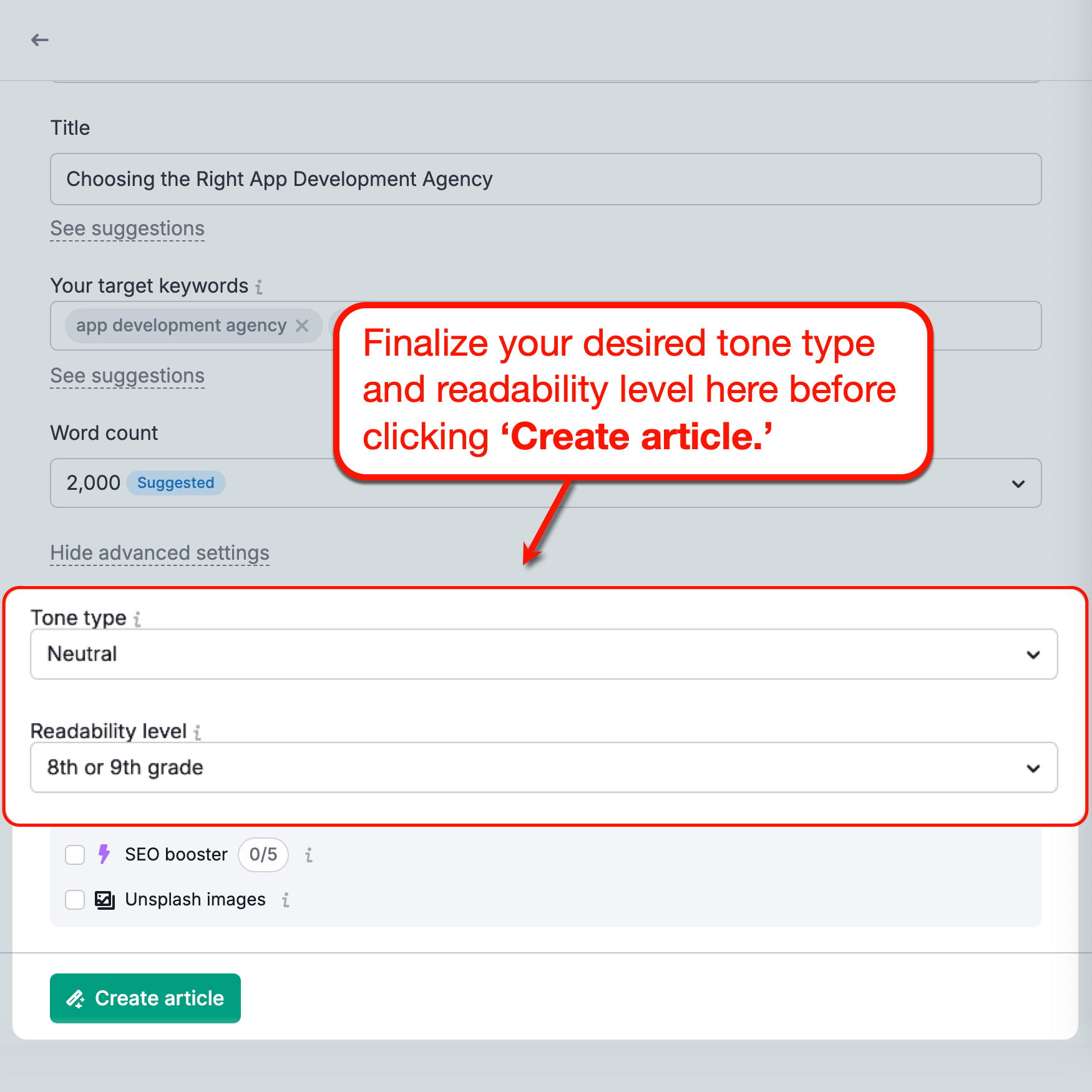1092x1092 pixels.
Task: Click Hide advanced settings link
Action: pos(160,553)
